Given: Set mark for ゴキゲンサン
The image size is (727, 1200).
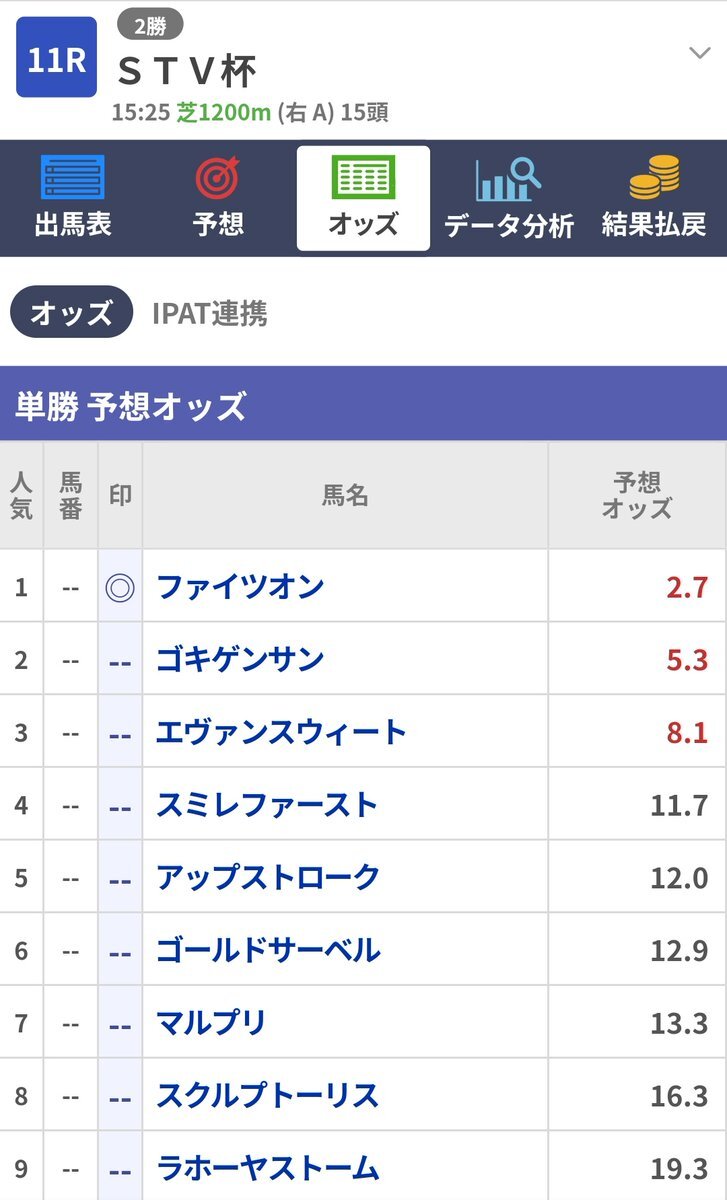Looking at the screenshot, I should (120, 659).
